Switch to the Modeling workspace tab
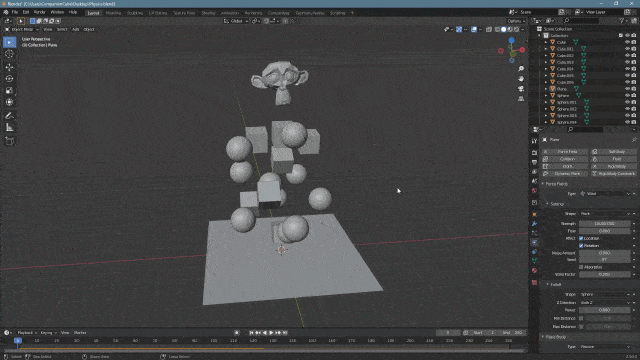 [x=113, y=13]
